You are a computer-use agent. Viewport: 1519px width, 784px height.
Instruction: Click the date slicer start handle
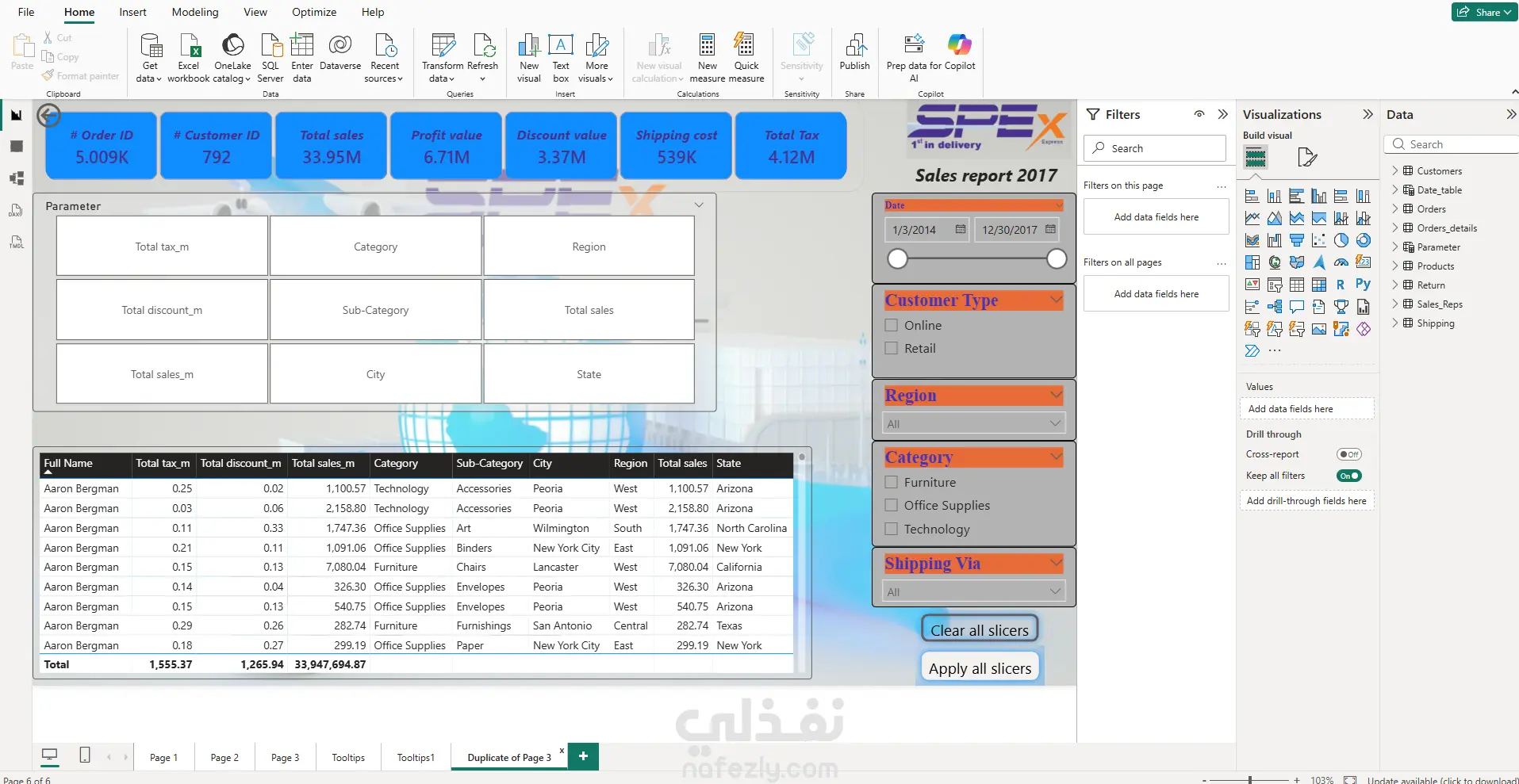[897, 258]
